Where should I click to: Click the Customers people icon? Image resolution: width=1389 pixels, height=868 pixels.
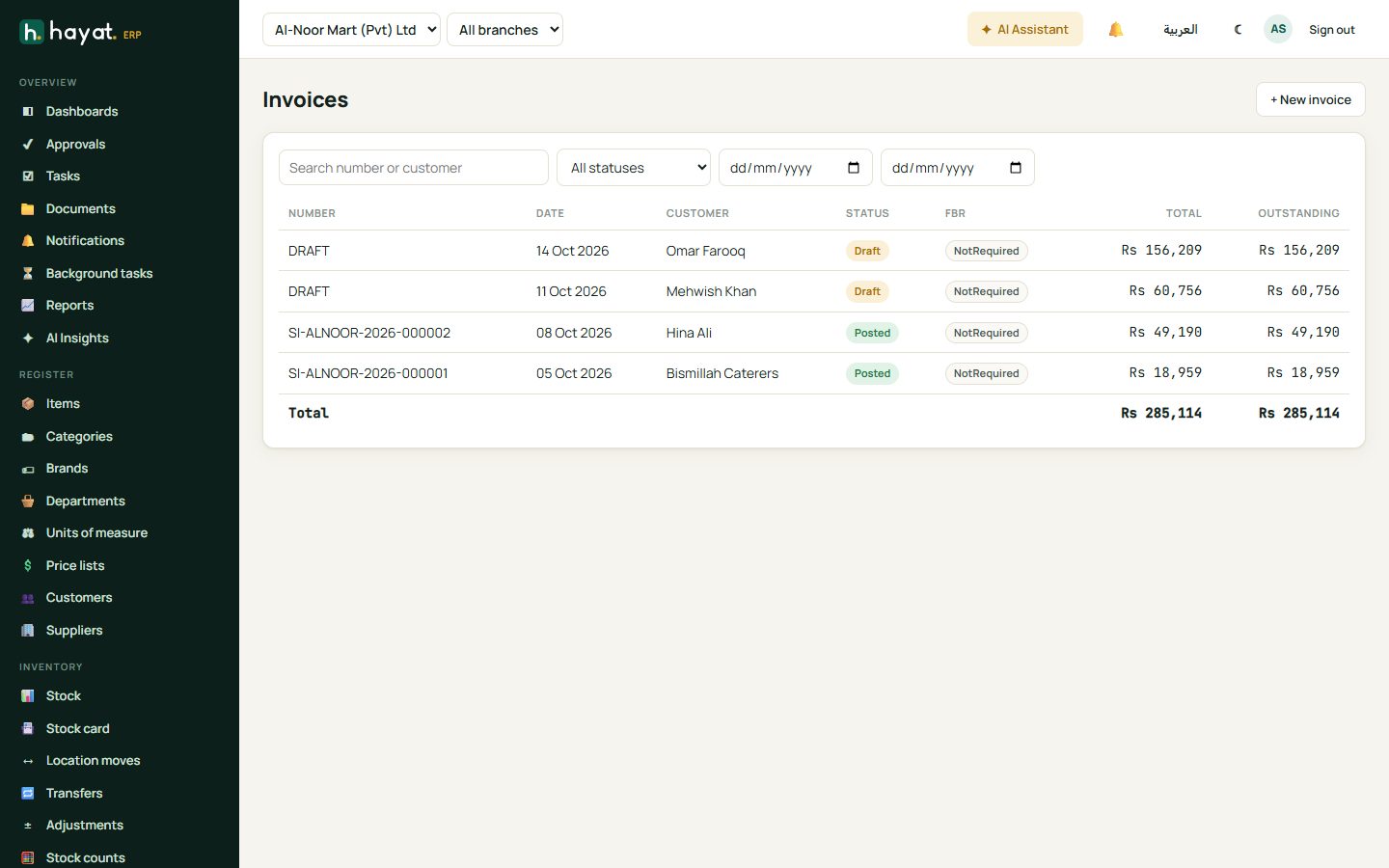click(28, 598)
